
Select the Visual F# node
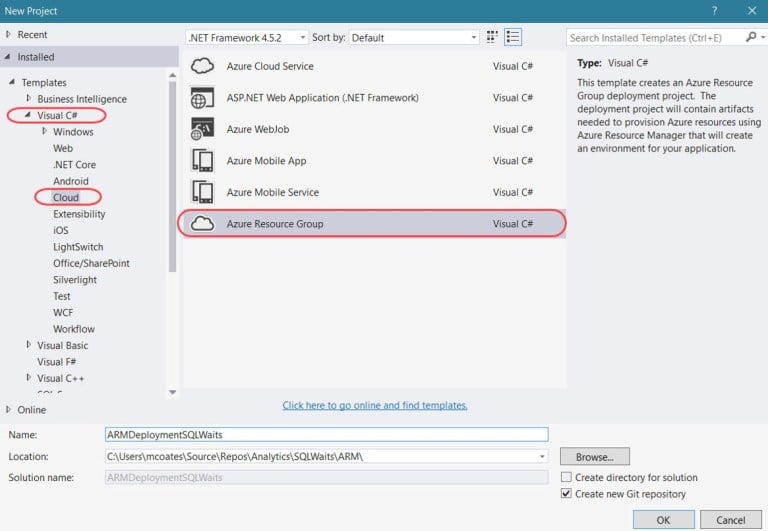click(x=56, y=362)
